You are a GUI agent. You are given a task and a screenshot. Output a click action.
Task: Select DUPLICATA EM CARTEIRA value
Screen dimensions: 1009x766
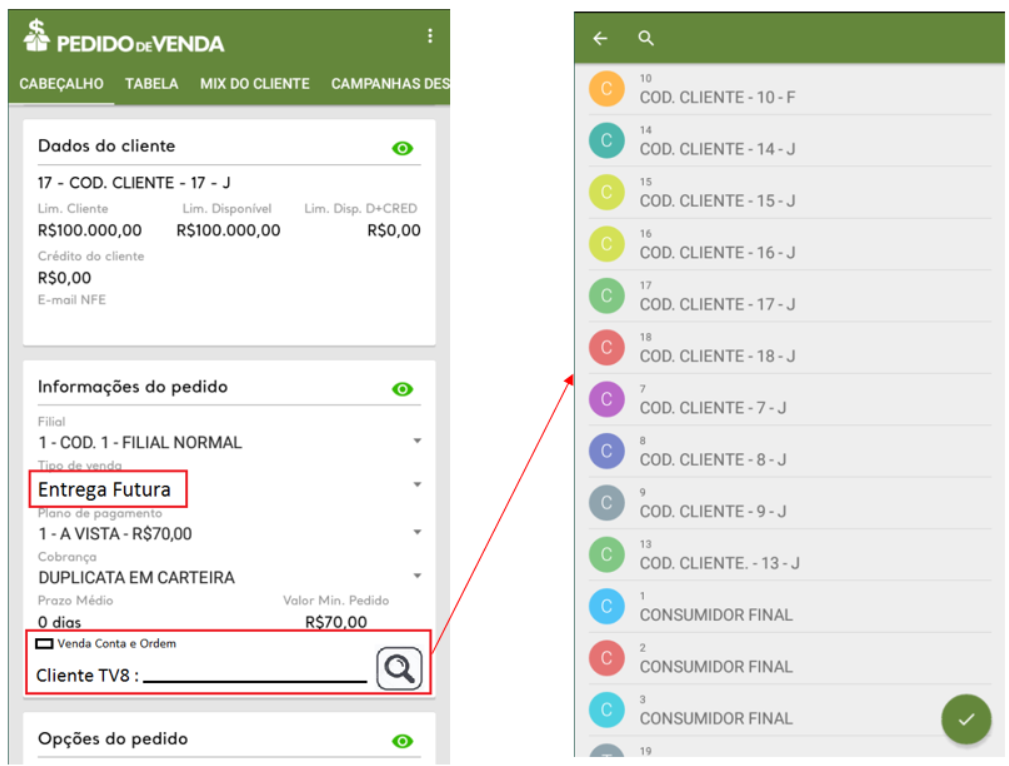136,578
